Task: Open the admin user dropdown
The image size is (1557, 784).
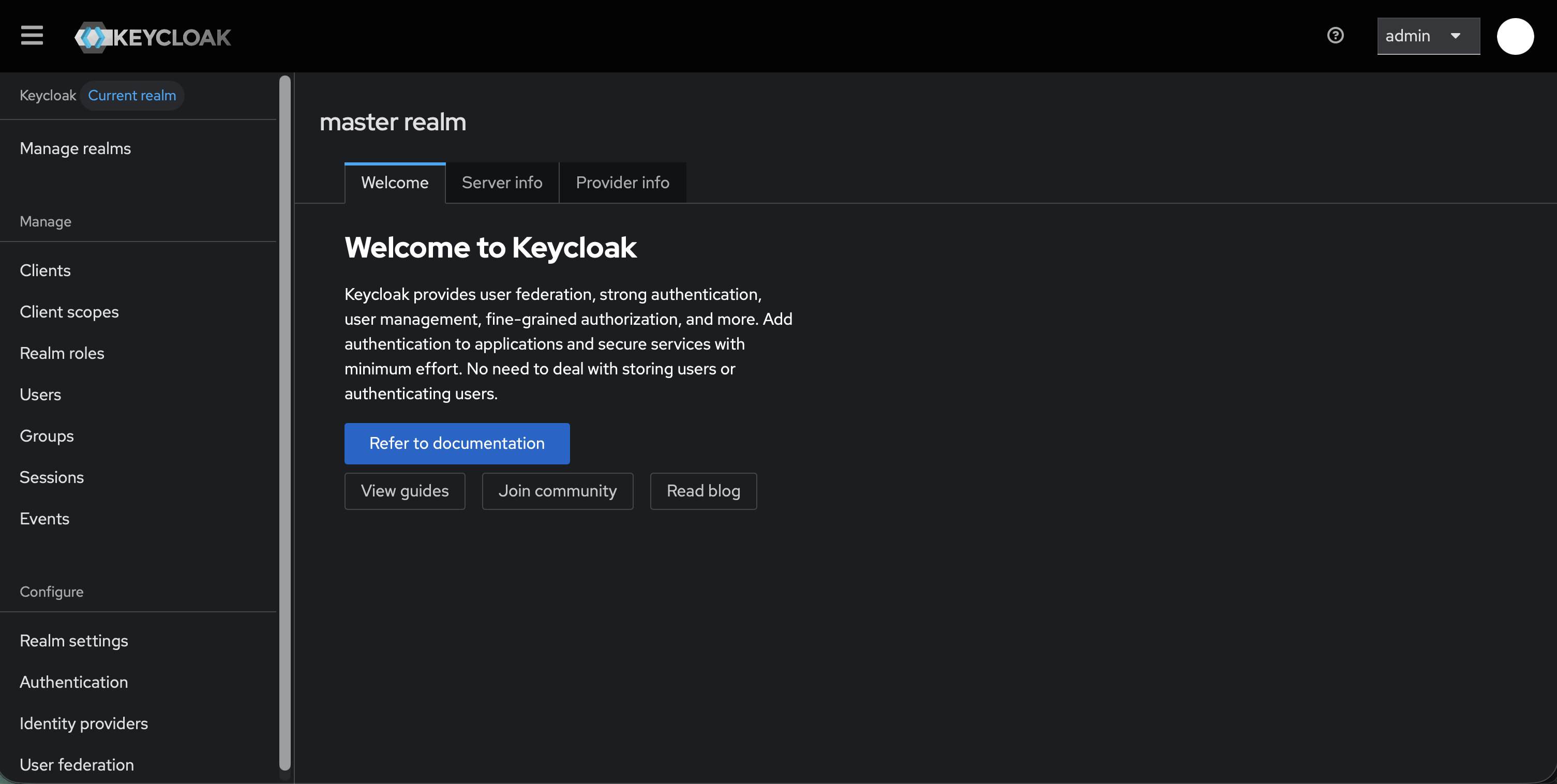Action: pyautogui.click(x=1428, y=36)
